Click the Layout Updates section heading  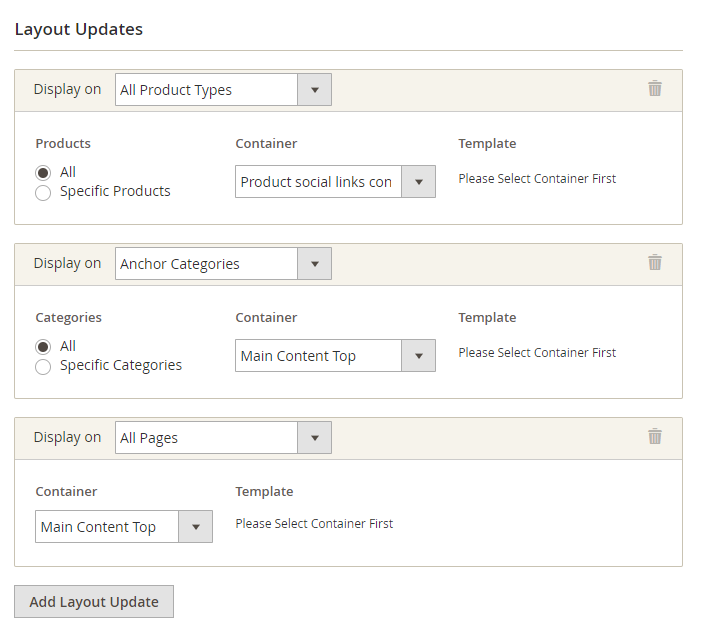[x=79, y=29]
